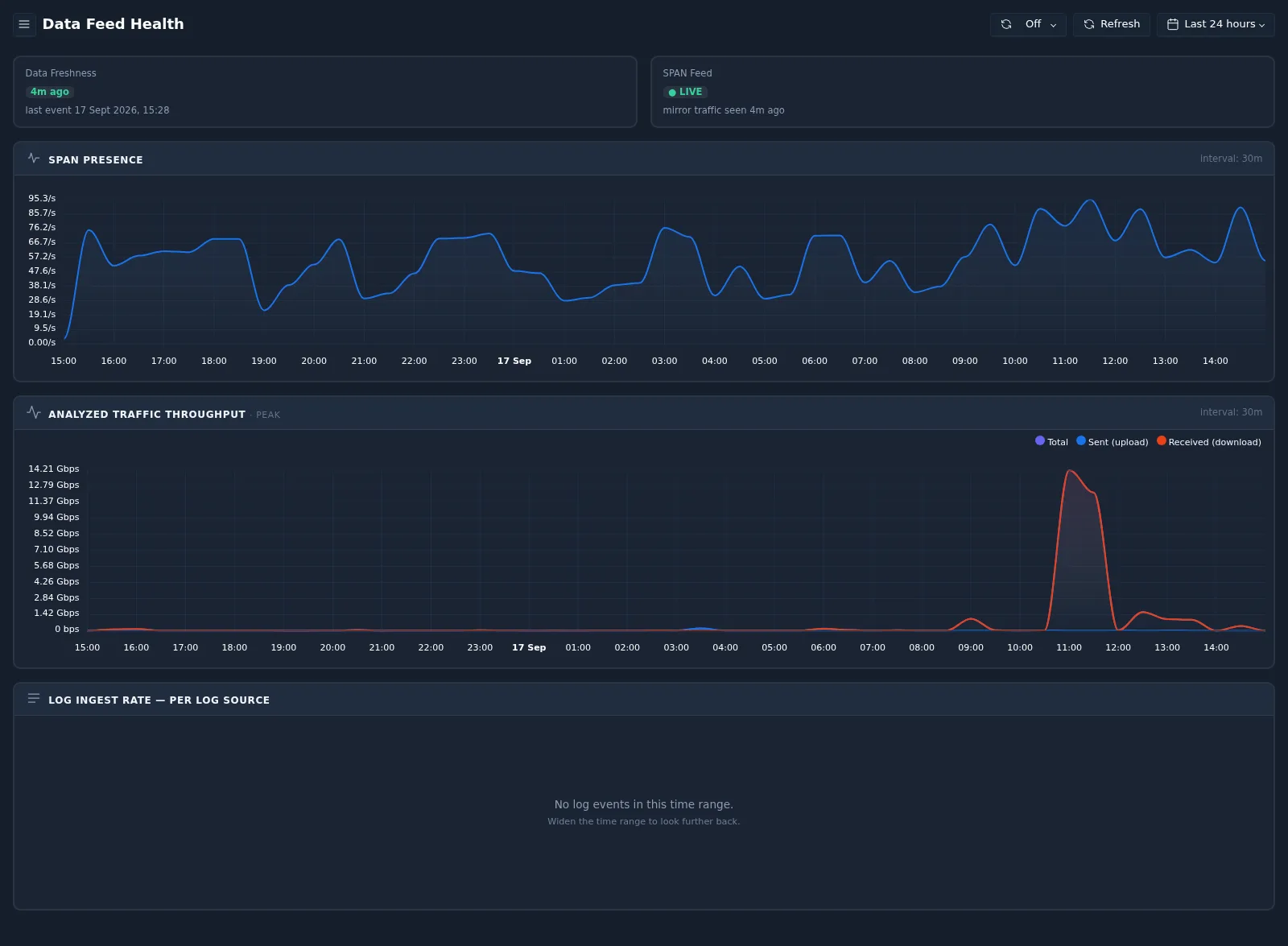Click the 17 Sep marker on SPAN PRESENCE axis
Screen dimensions: 1288x946
[x=514, y=361]
